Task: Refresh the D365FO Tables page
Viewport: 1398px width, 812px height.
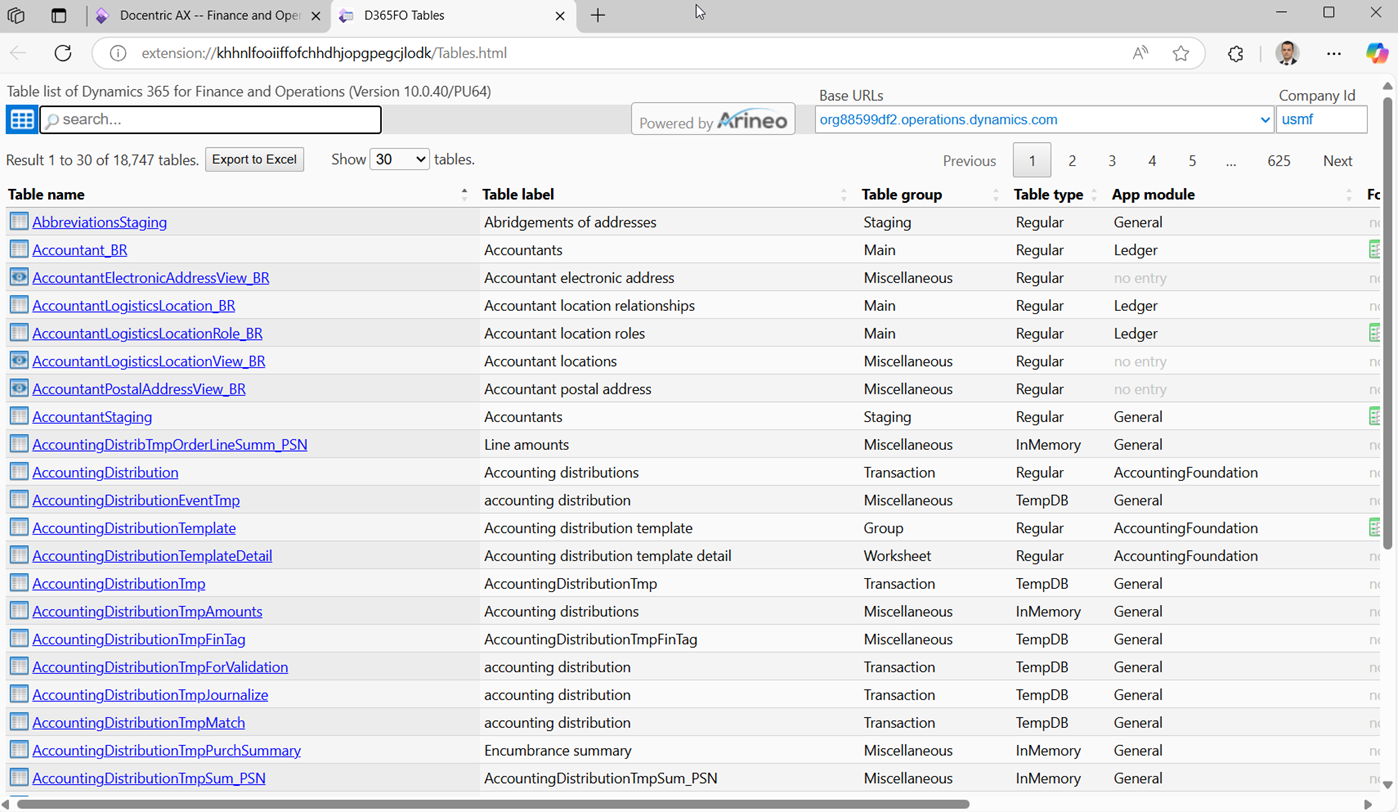Action: 63,53
